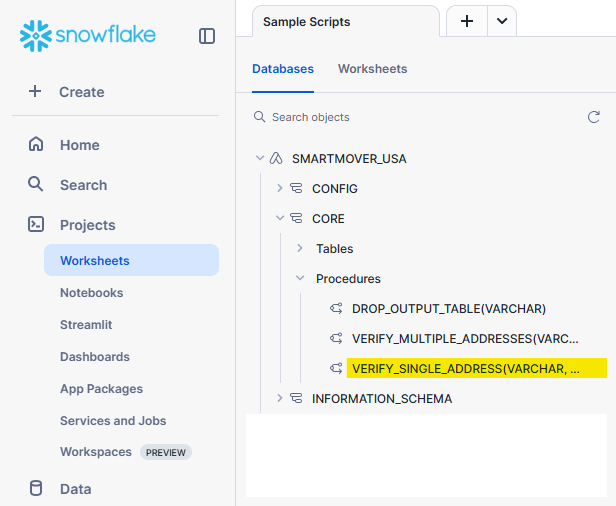Click the Search magnifier icon in sidebar
The image size is (616, 506).
(x=36, y=184)
